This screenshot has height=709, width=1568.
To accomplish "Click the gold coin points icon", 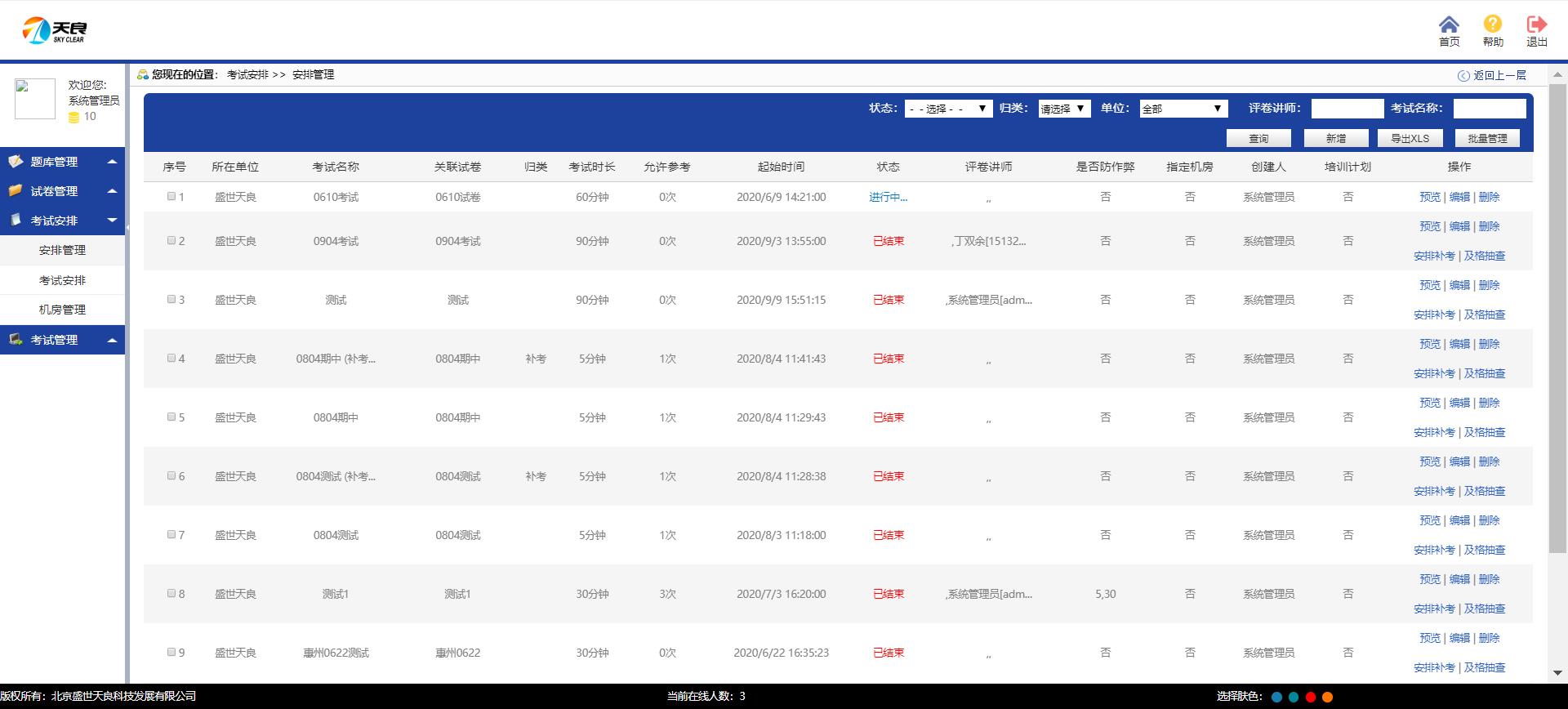I will 73,118.
